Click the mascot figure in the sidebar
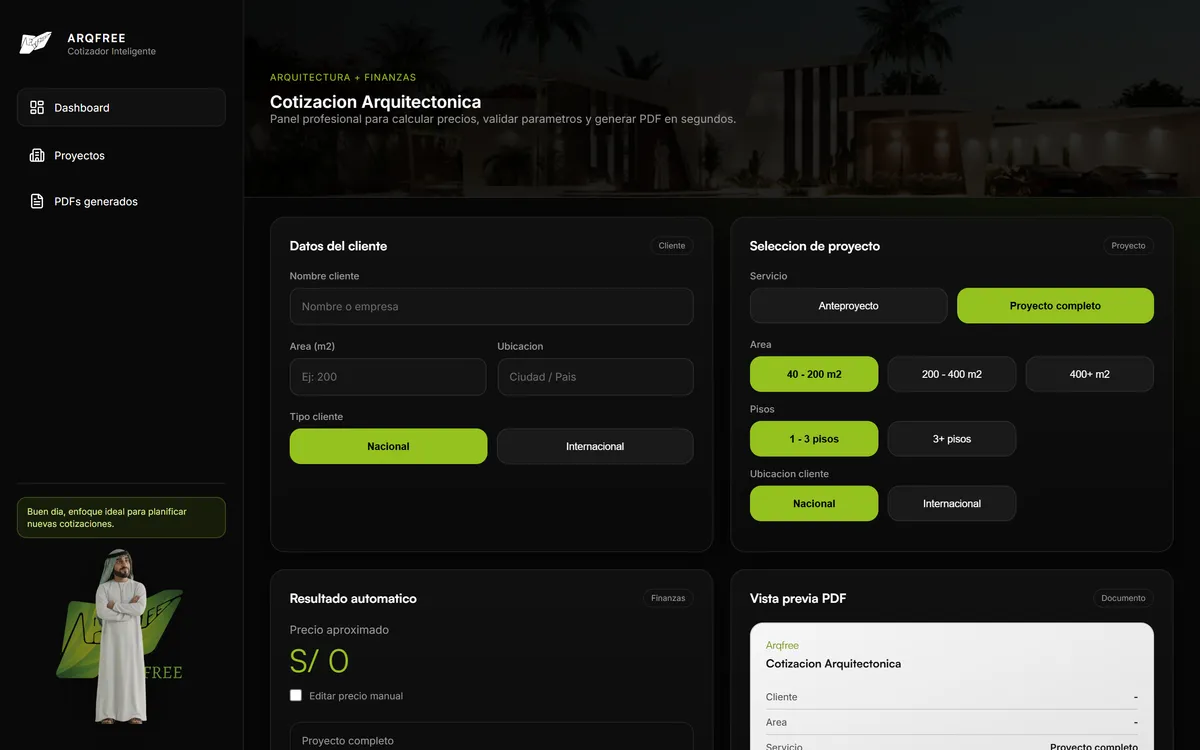The width and height of the screenshot is (1200, 750). (x=120, y=636)
